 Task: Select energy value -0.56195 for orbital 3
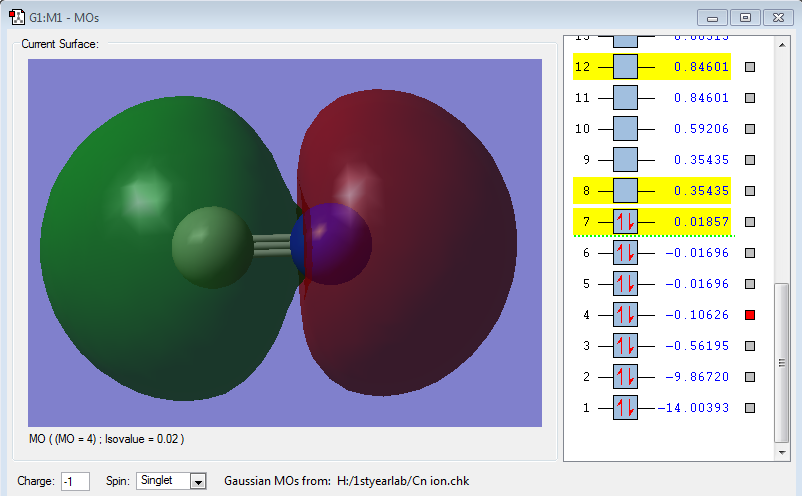(697, 346)
